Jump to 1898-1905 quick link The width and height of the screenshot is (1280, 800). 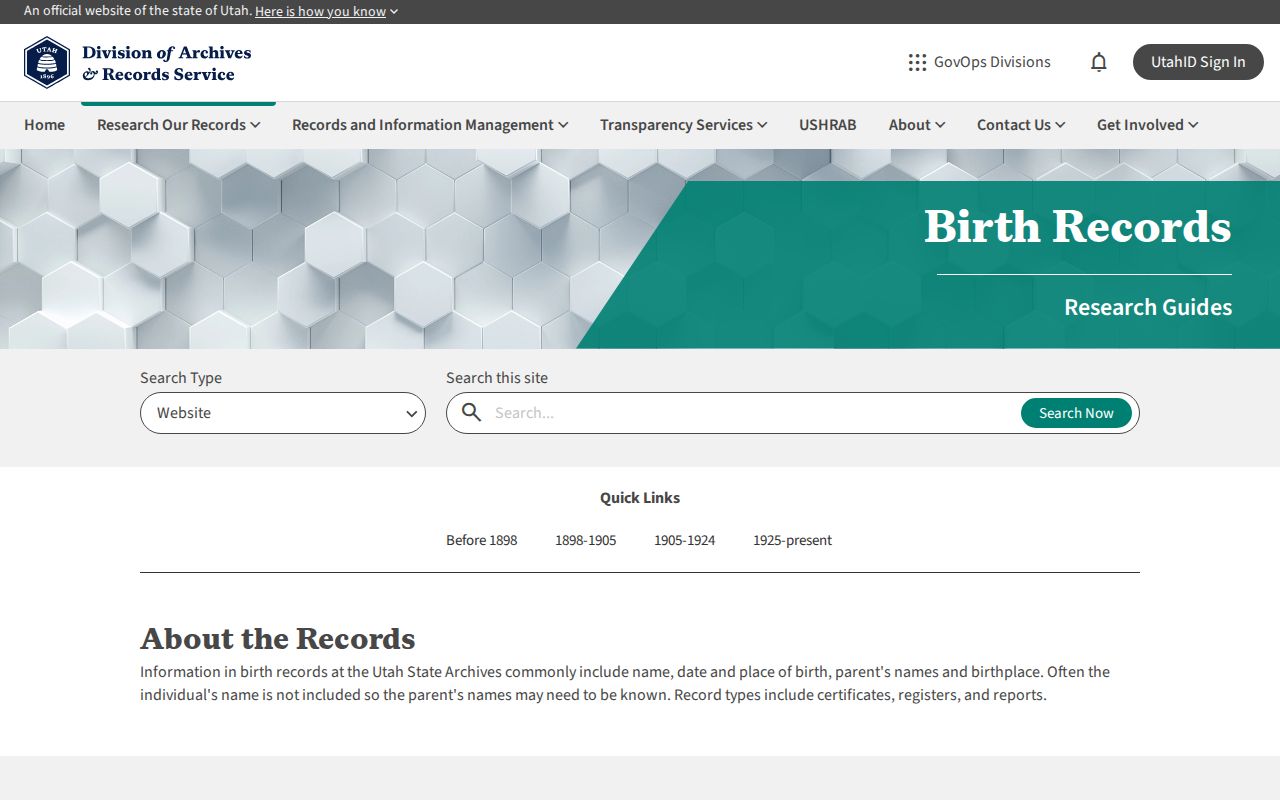point(586,540)
